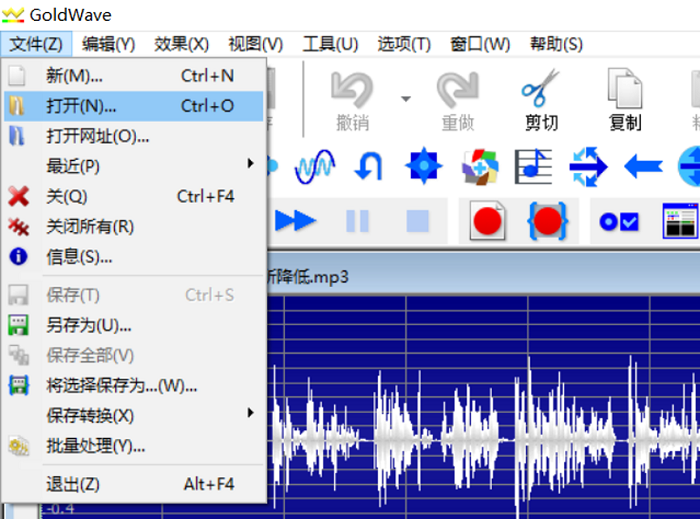Click the 复制 copy toolbar button
Image resolution: width=700 pixels, height=519 pixels.
[625, 100]
